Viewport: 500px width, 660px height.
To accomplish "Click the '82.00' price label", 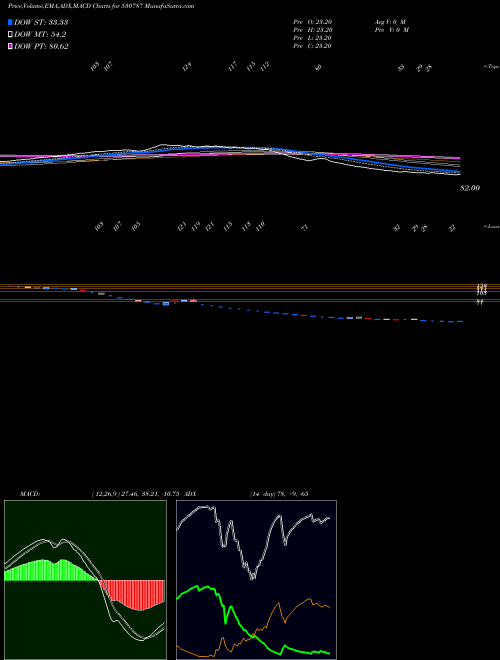I will (x=470, y=189).
